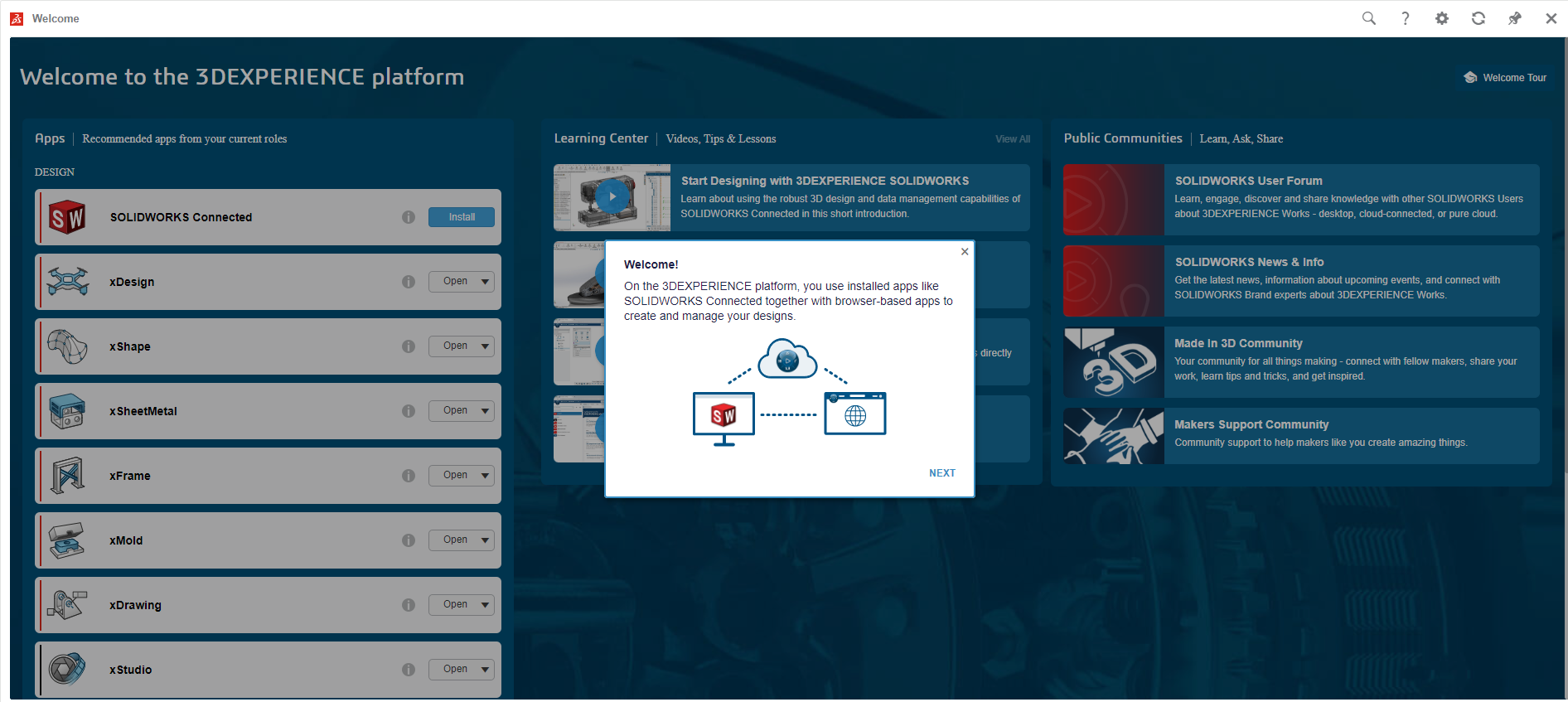Click the SOLIDWORKS Connected app icon
Image resolution: width=1568 pixels, height=702 pixels.
(x=67, y=217)
